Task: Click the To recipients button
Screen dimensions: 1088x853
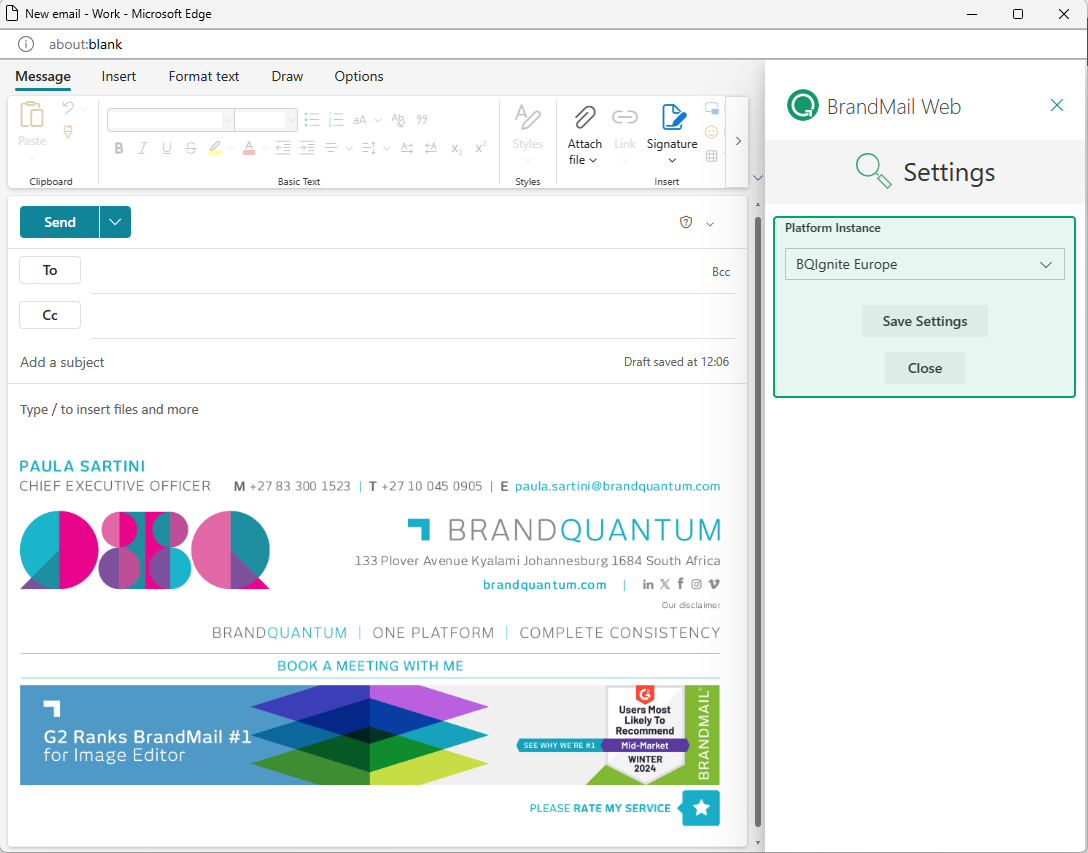Action: click(50, 270)
